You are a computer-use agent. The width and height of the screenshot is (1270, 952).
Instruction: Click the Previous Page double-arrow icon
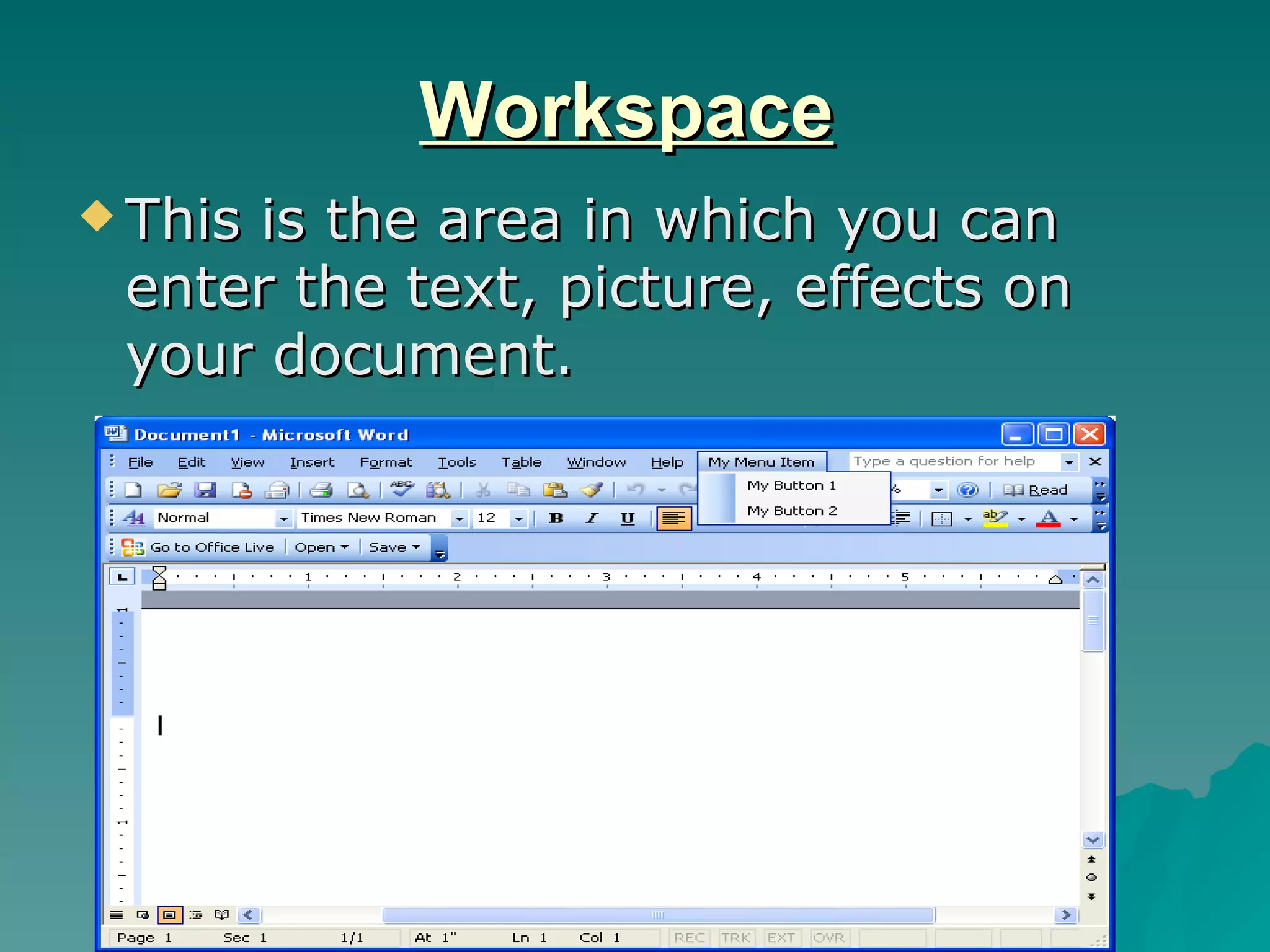click(1091, 859)
